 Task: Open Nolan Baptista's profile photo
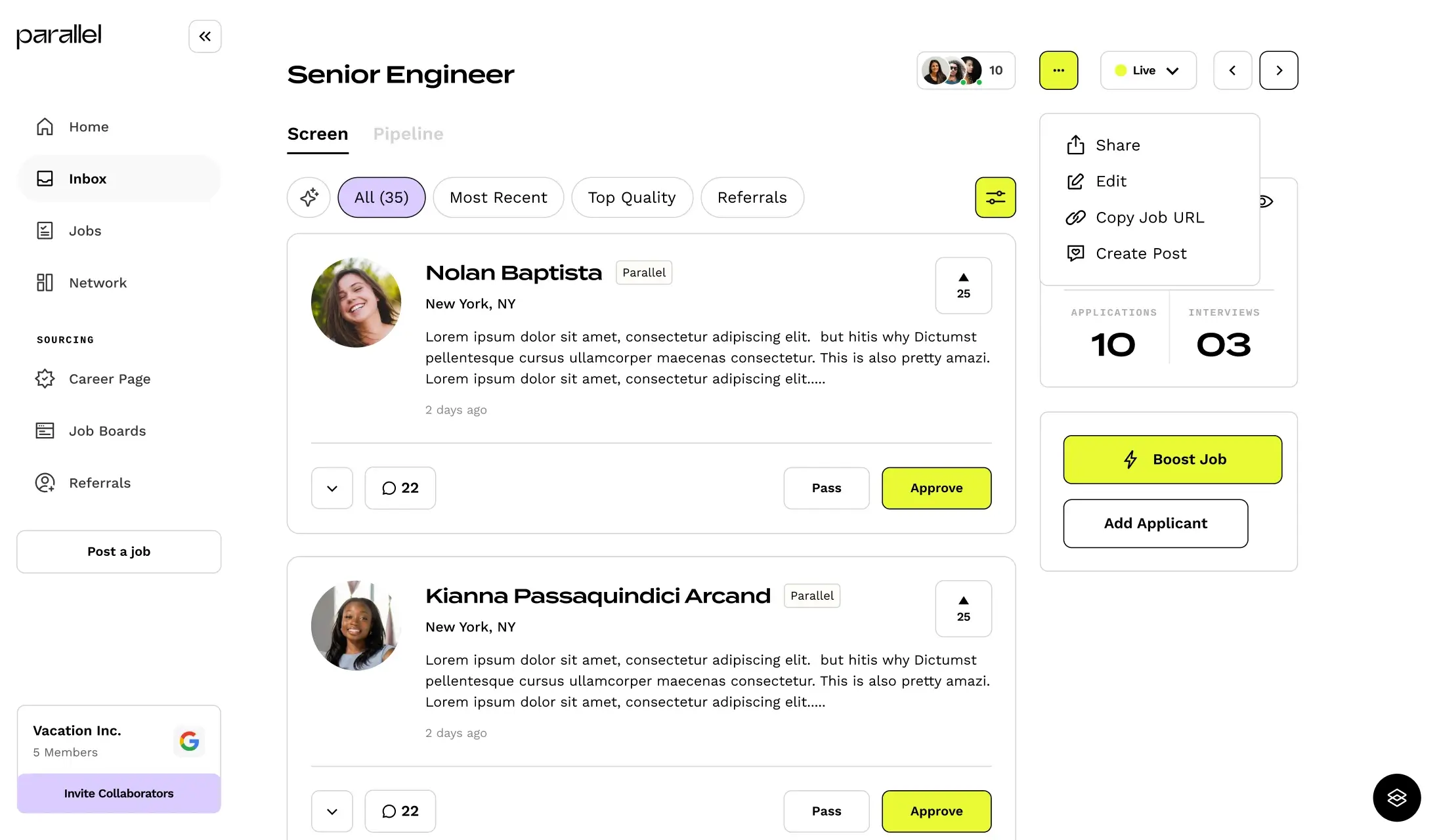click(356, 303)
